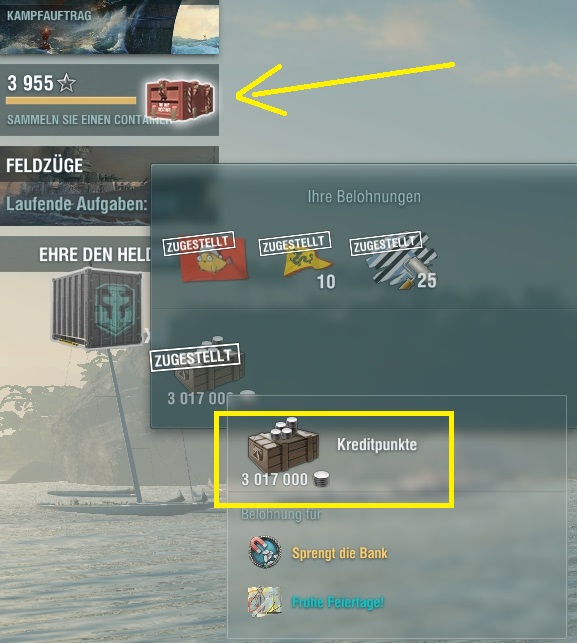The image size is (577, 643).
Task: Open the Frohe Feiertage! link
Action: click(338, 602)
